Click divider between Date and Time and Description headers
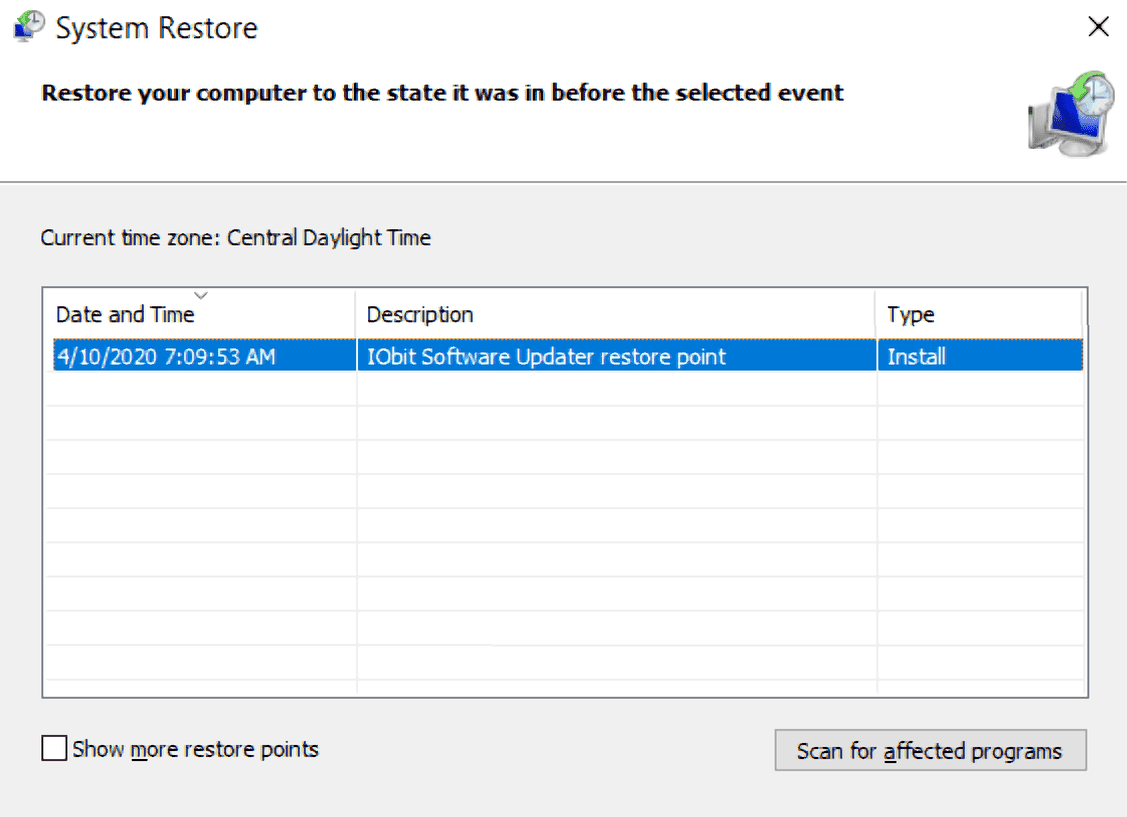Screen dimensions: 1127x817 pyautogui.click(x=355, y=314)
